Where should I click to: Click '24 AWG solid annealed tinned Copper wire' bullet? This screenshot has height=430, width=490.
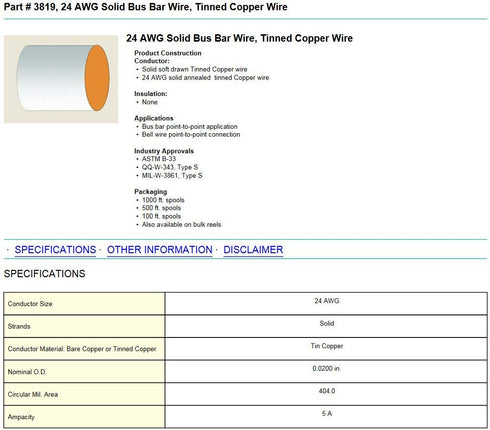pyautogui.click(x=205, y=78)
